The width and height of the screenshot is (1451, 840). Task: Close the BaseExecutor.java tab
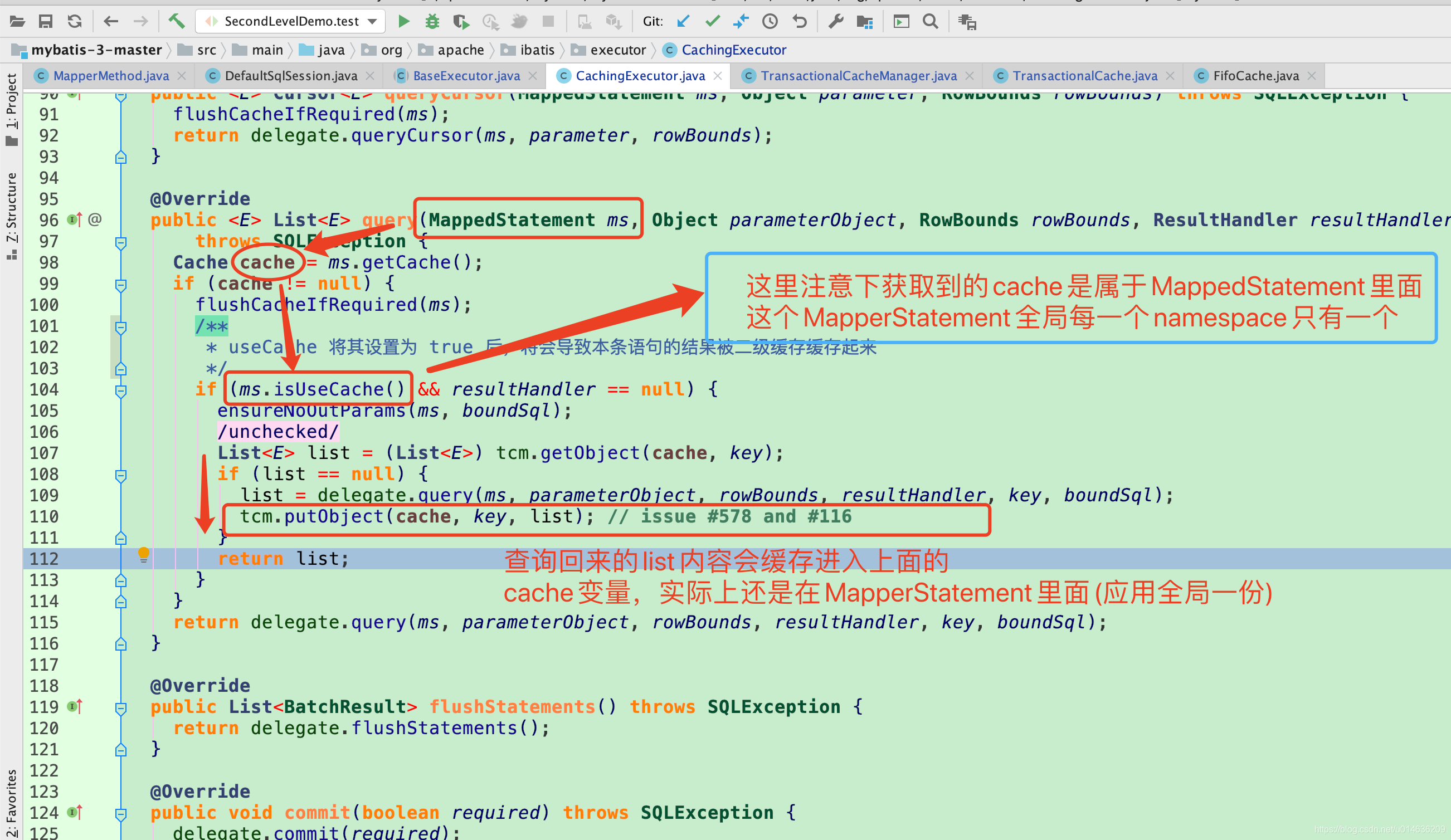coord(533,76)
